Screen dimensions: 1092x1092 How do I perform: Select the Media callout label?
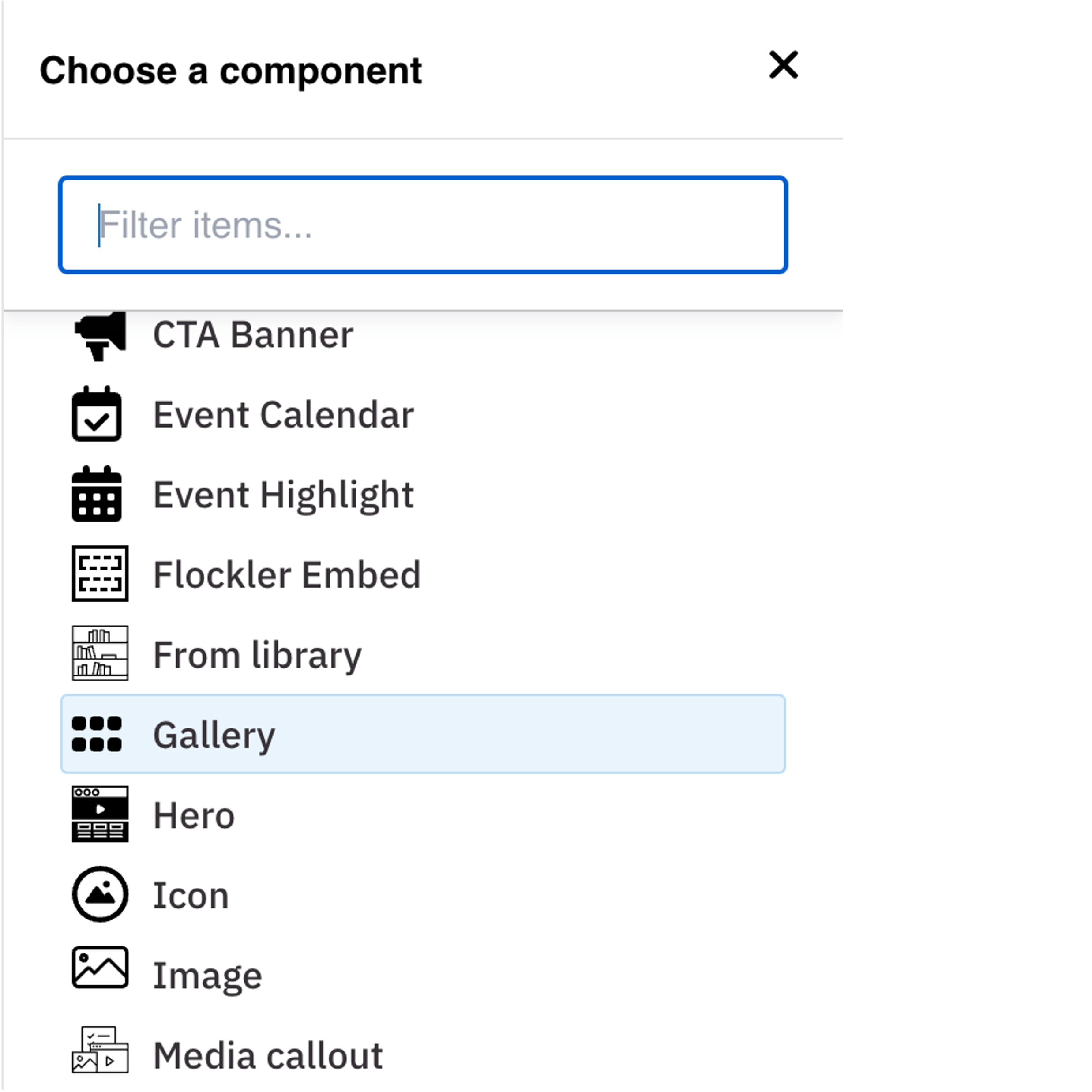click(x=268, y=1056)
